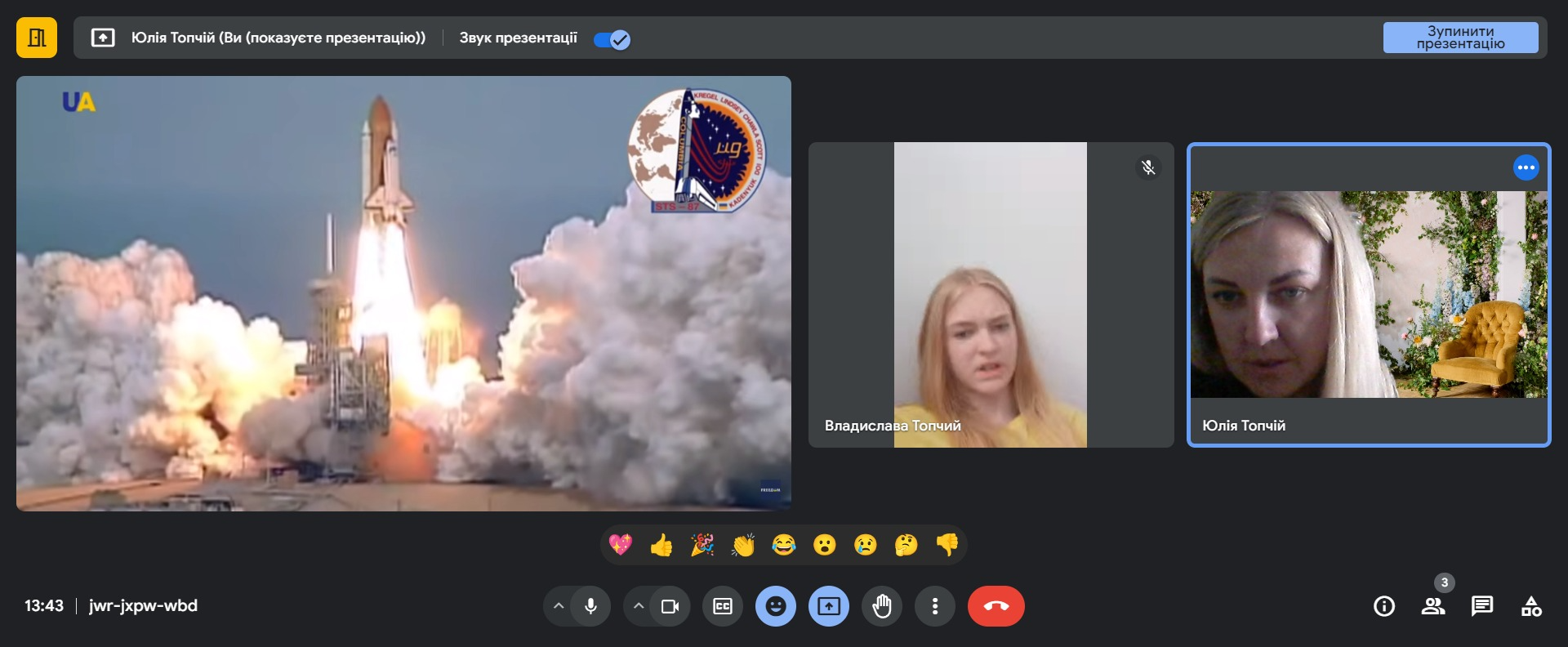This screenshot has height=647, width=1568.
Task: Expand audio settings arrow beside microphone
Action: 559,606
